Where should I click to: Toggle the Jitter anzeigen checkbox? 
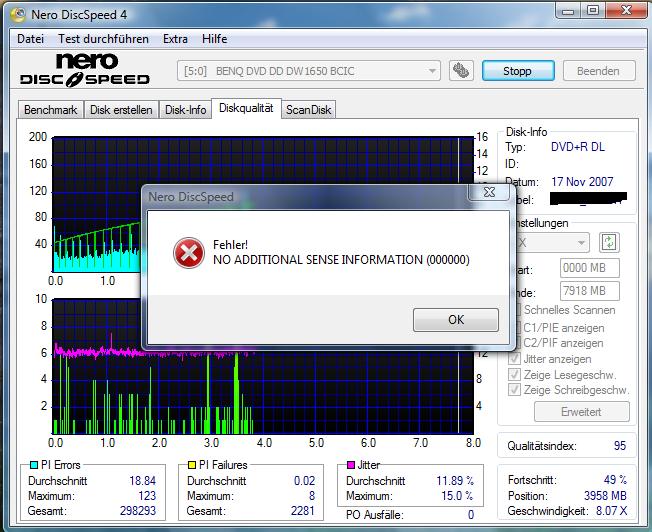[x=515, y=358]
